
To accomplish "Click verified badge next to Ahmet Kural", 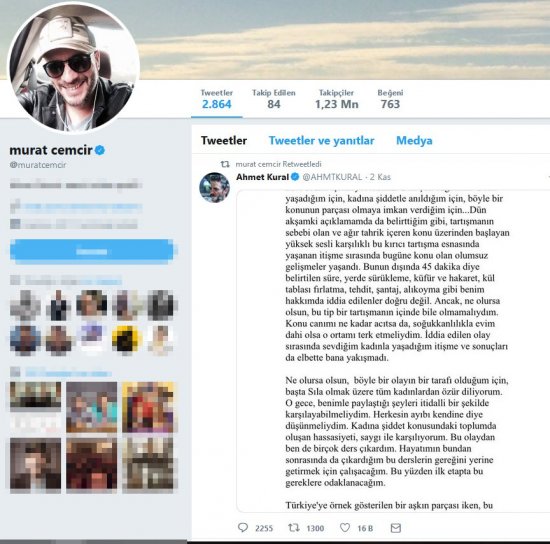I will [295, 177].
